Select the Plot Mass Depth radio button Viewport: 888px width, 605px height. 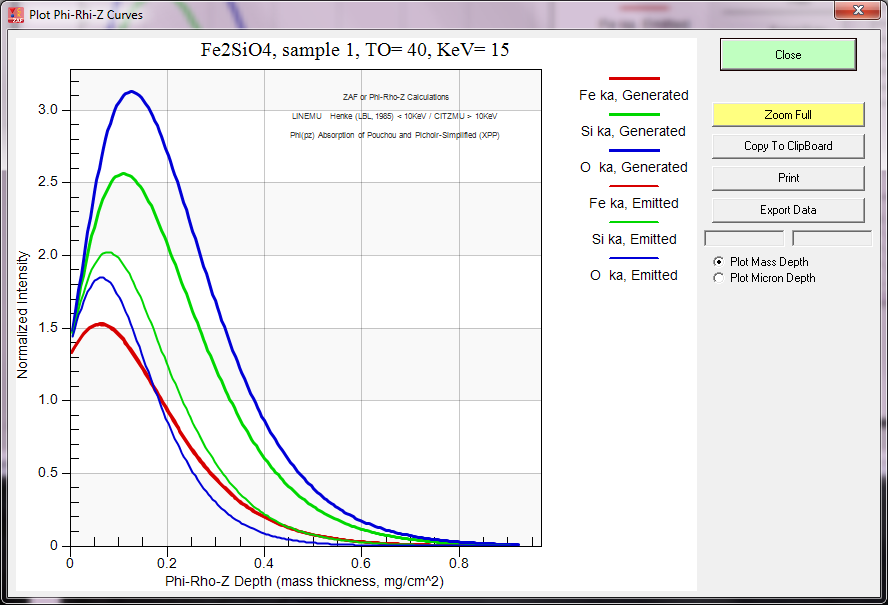718,262
